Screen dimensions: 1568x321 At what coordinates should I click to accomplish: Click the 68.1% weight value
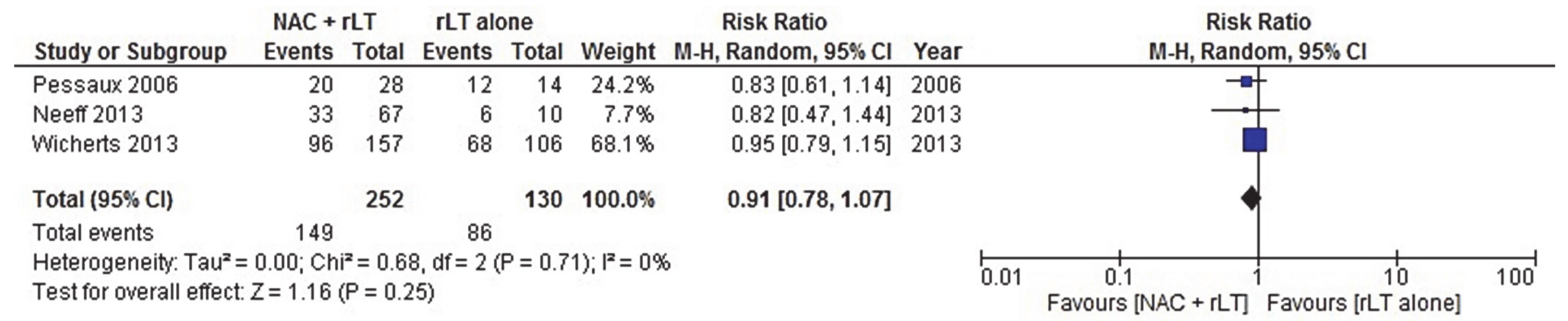(622, 144)
